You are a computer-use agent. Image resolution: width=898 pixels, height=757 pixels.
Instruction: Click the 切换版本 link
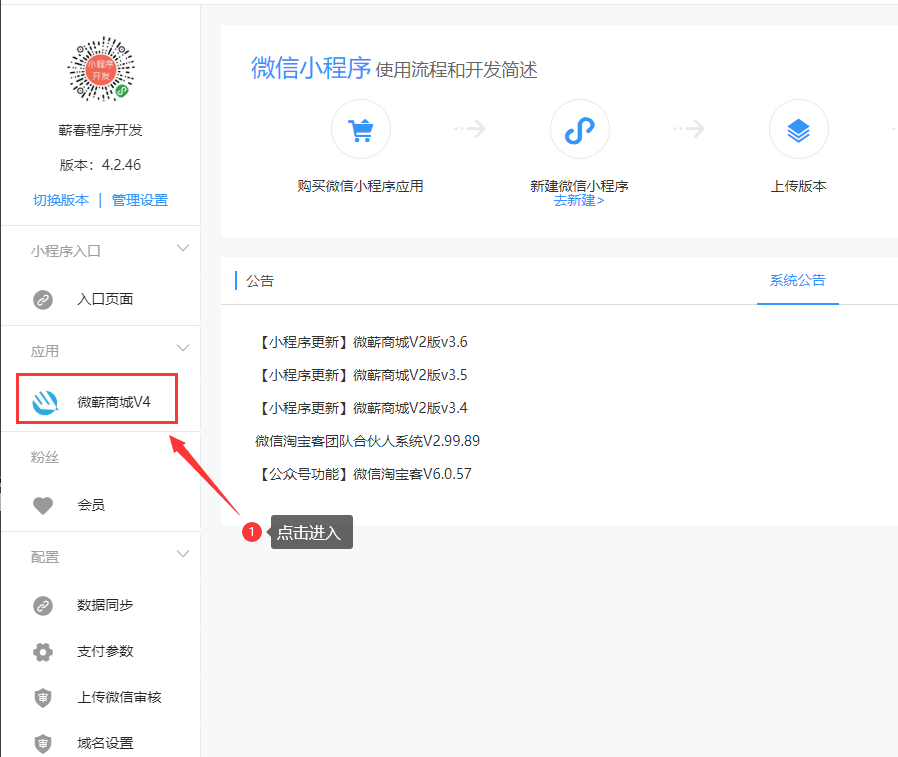coord(61,200)
